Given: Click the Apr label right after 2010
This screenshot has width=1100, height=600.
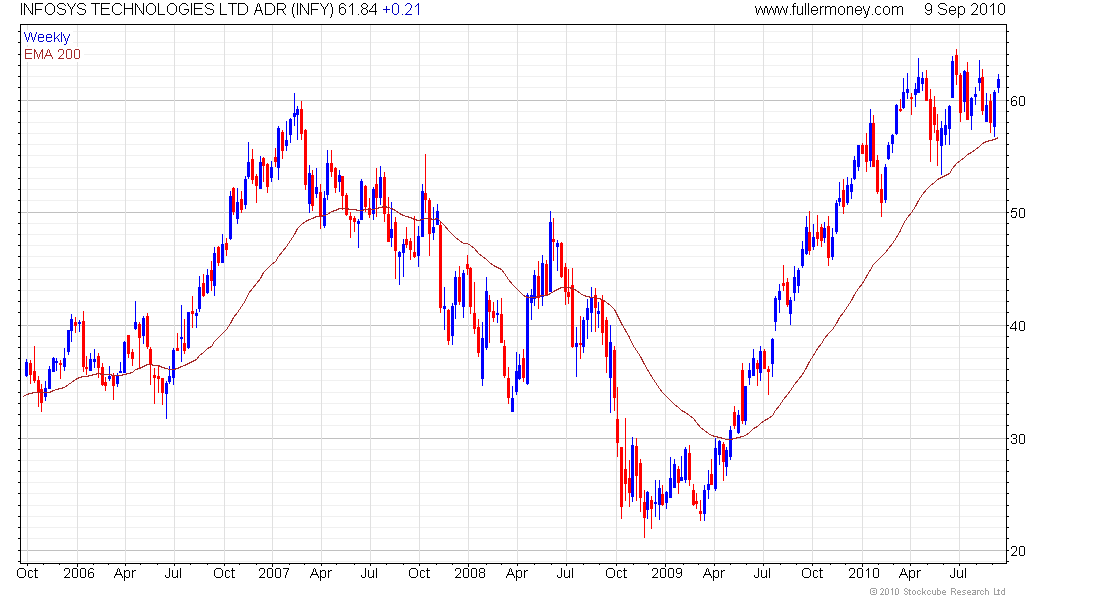Looking at the screenshot, I should pyautogui.click(x=910, y=573).
